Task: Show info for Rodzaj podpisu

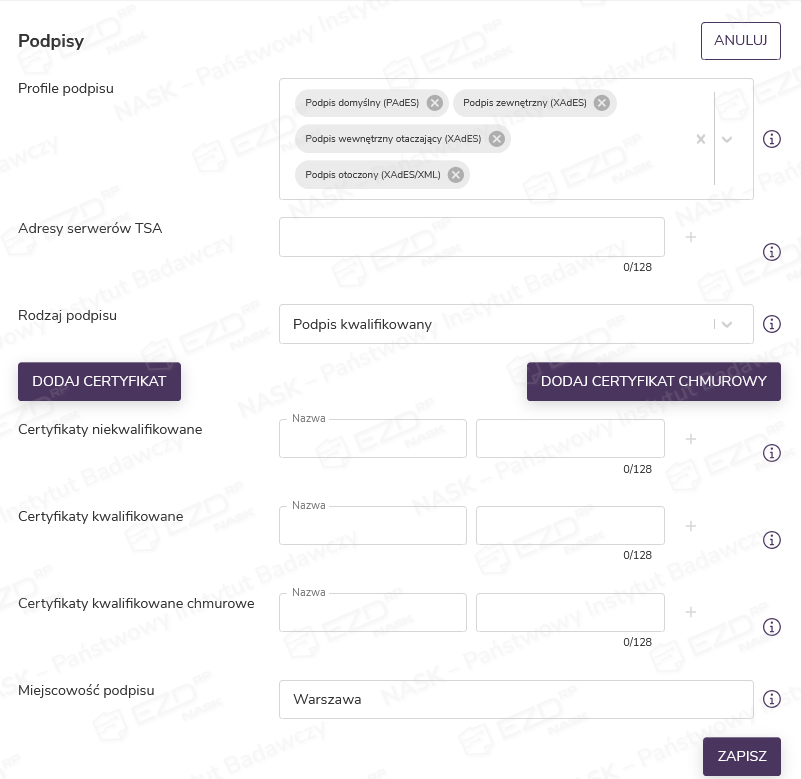Action: pyautogui.click(x=771, y=324)
